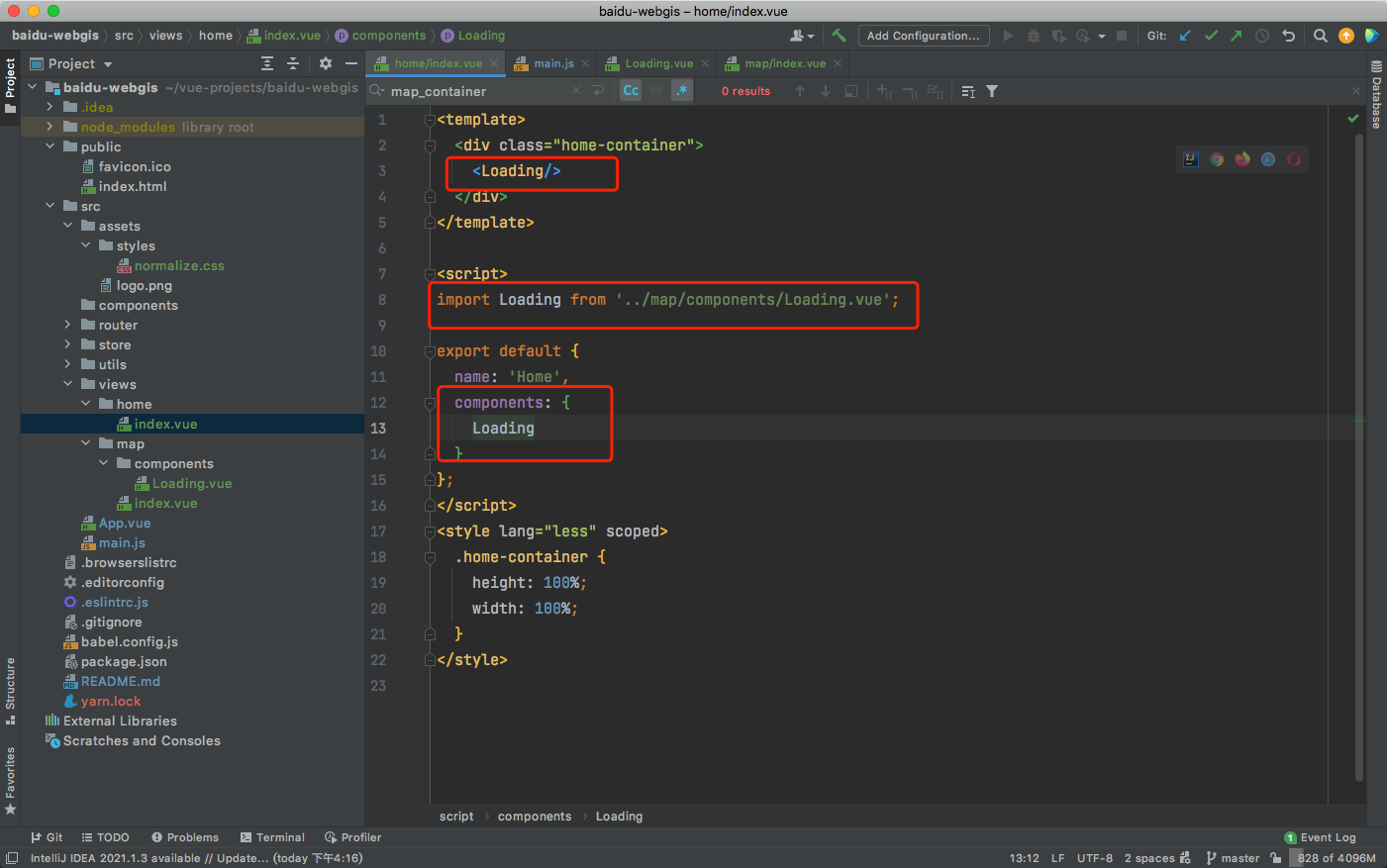
Task: Click the Git push arrow icon
Action: point(1237,36)
